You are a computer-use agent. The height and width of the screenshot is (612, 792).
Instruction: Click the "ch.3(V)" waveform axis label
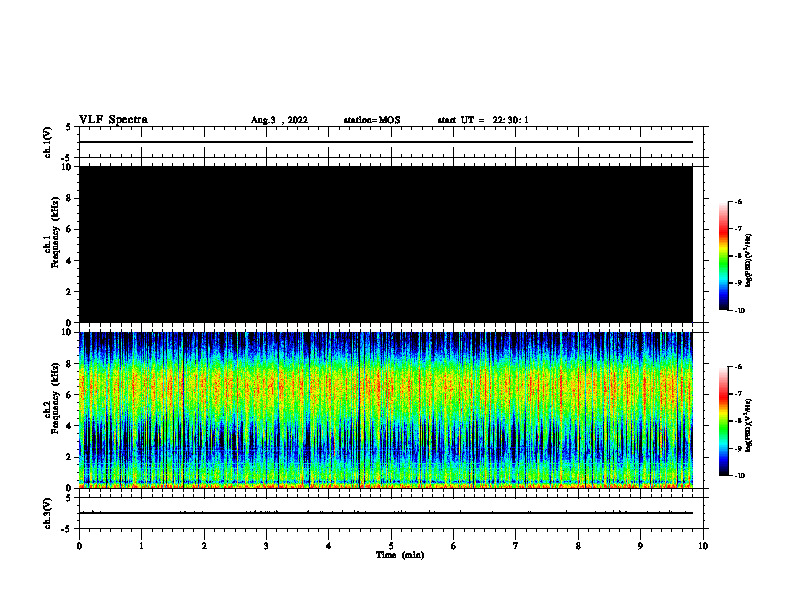[47, 513]
